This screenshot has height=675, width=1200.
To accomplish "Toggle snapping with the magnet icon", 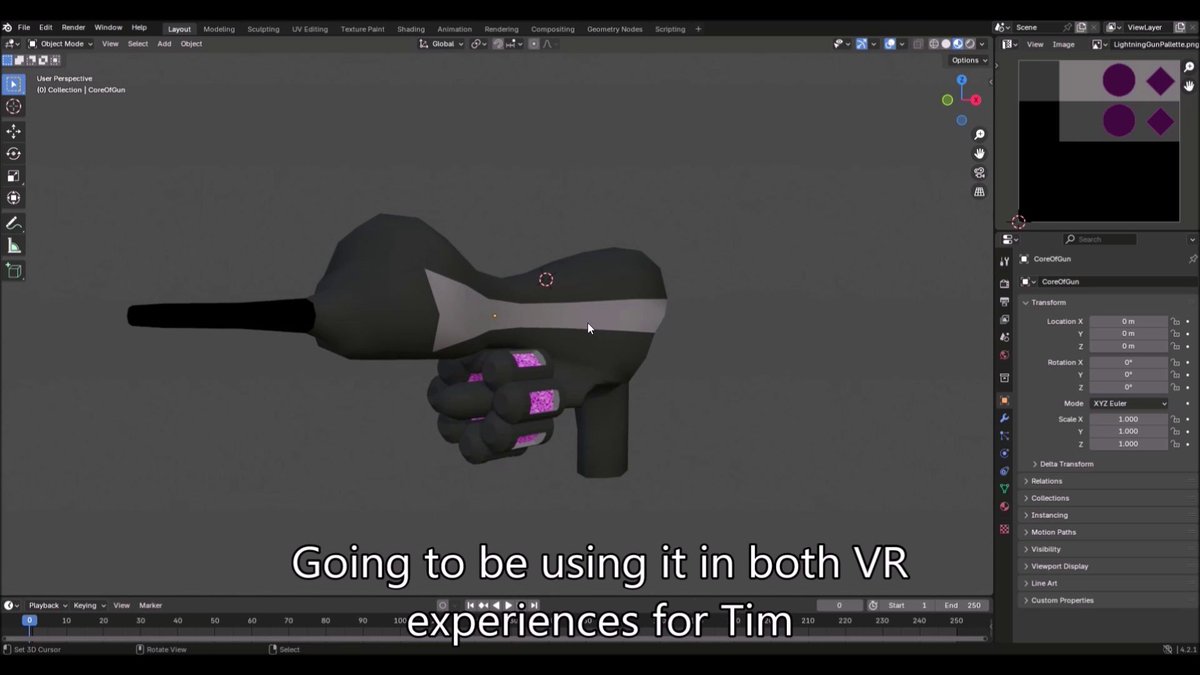I will point(497,43).
